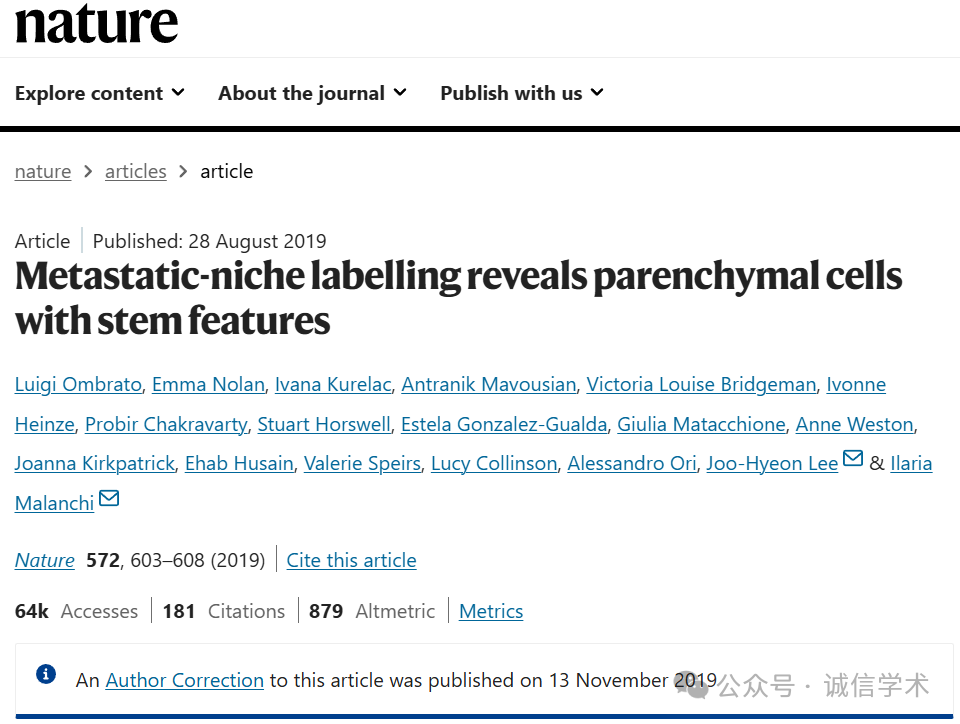Screen dimensions: 960x724
Task: Expand the Explore content menu
Action: tap(100, 93)
